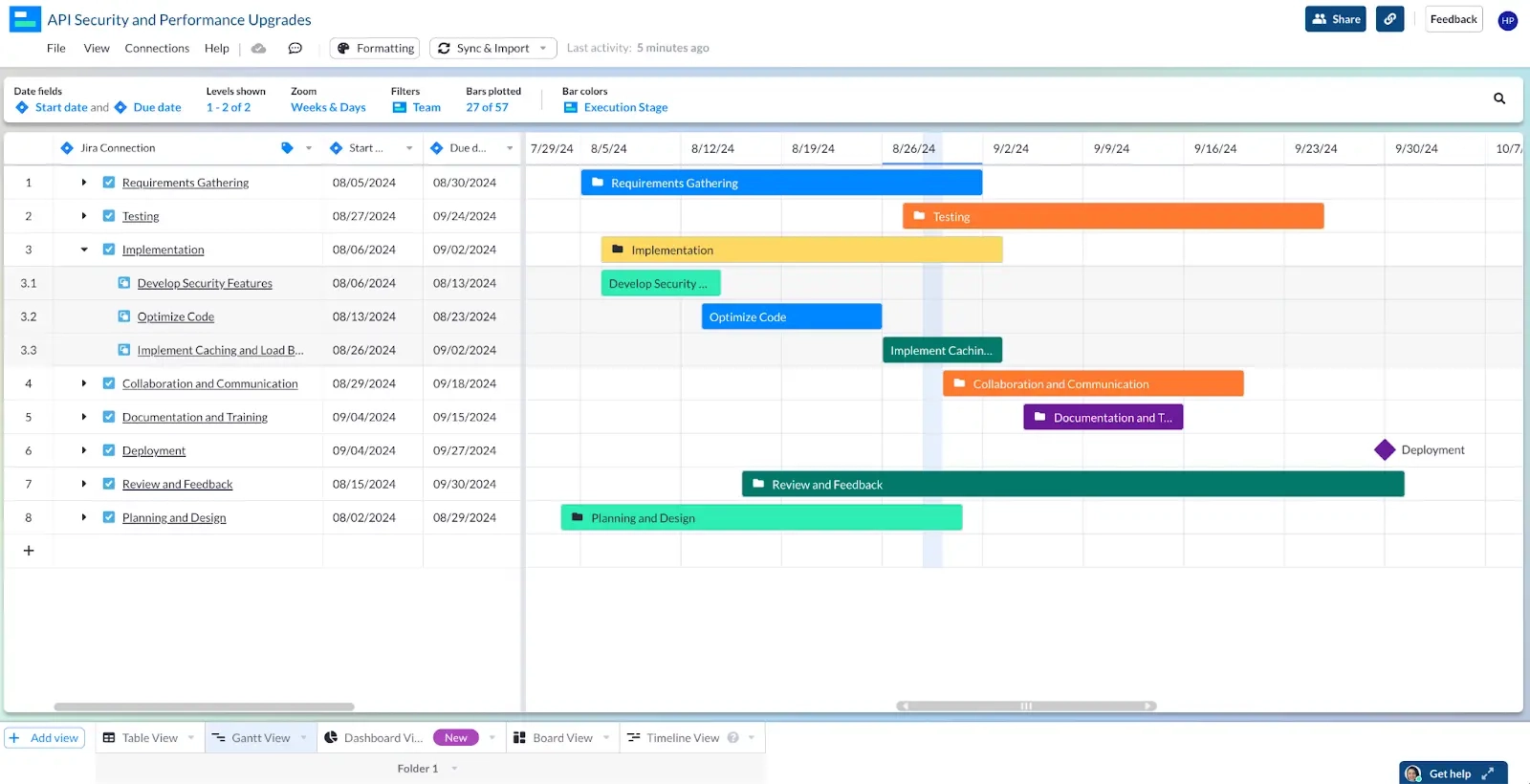The height and width of the screenshot is (784, 1530).
Task: Click the cloud save status icon
Action: point(258,48)
